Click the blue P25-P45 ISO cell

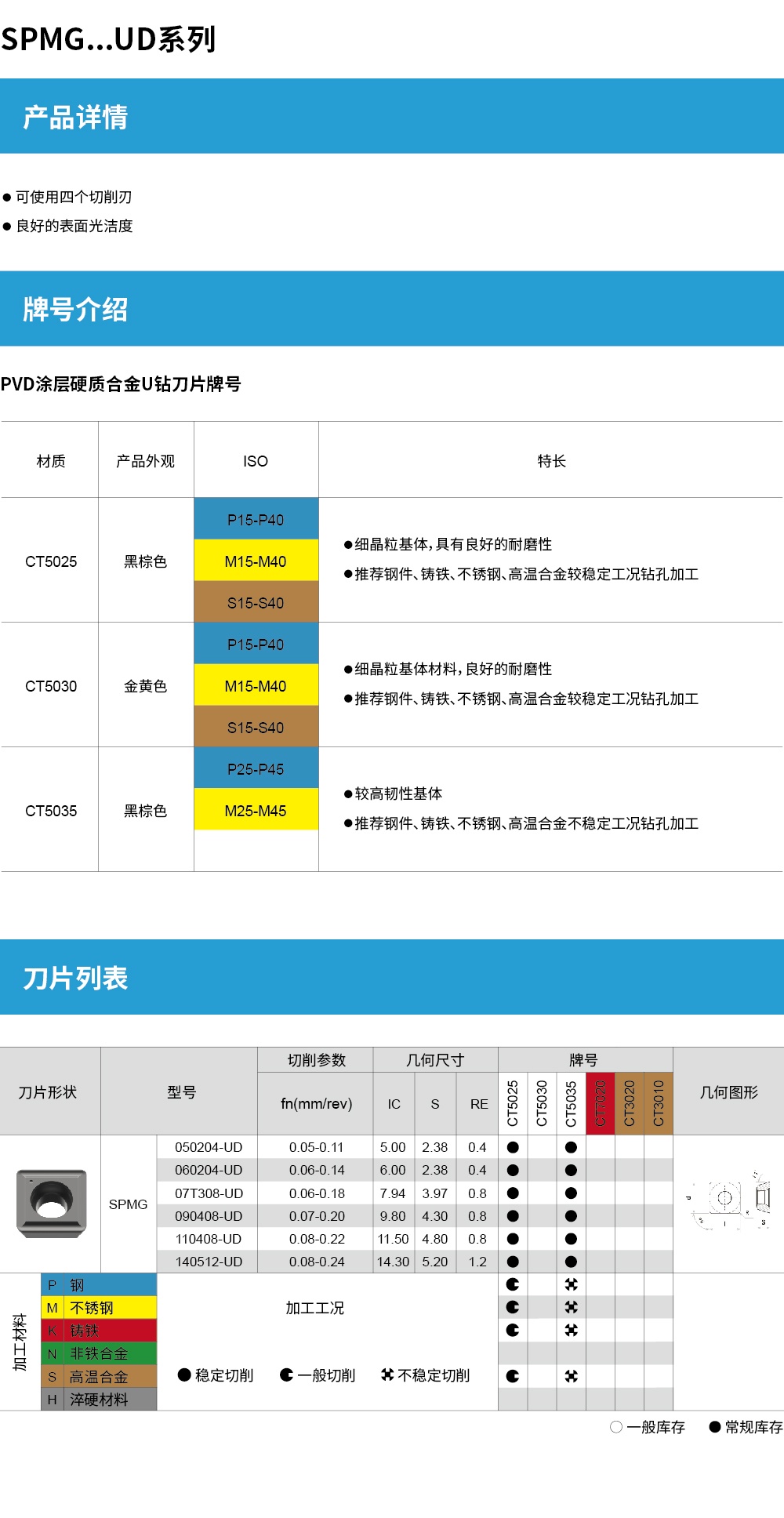[256, 769]
